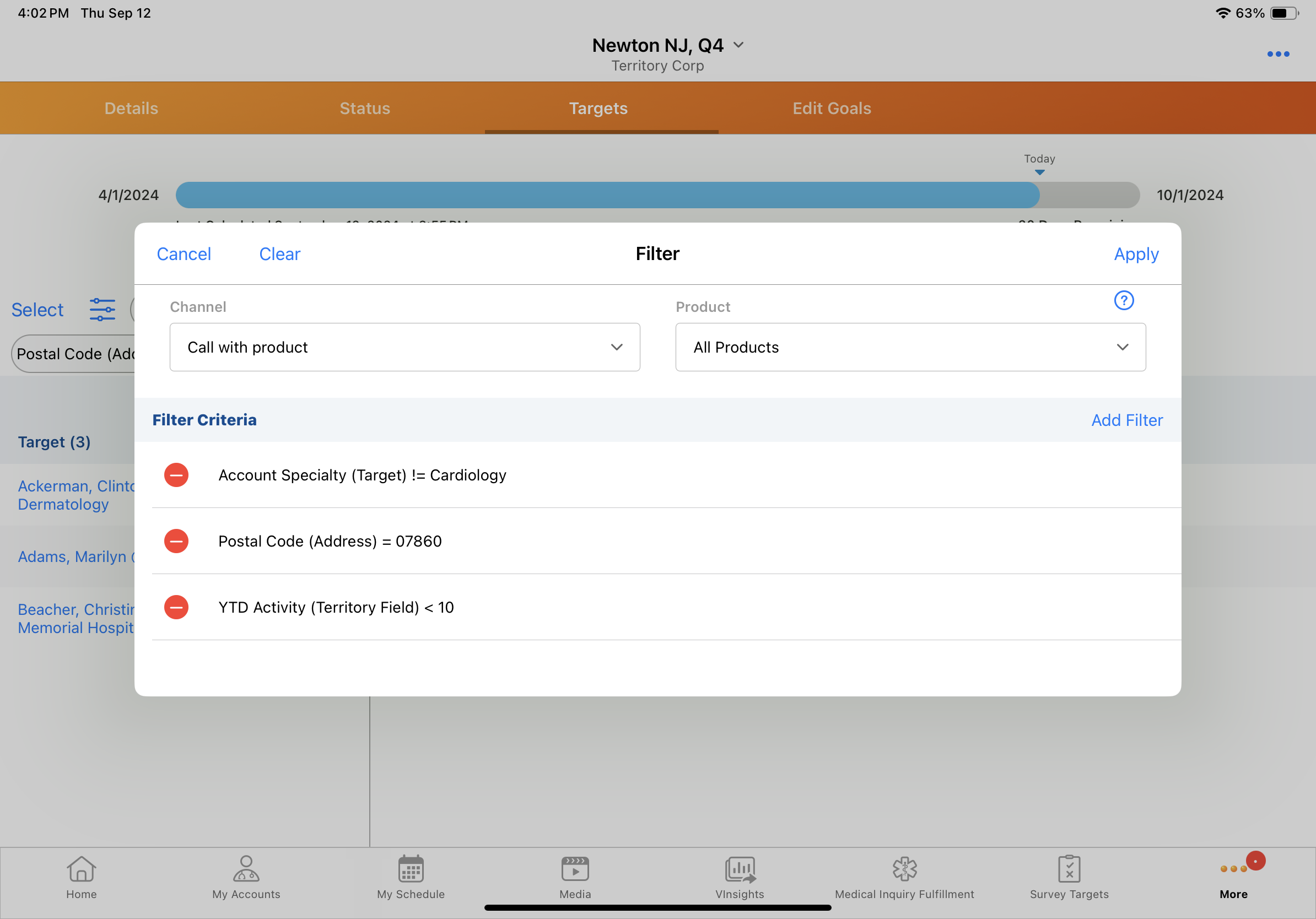This screenshot has width=1316, height=919.
Task: Click the cycle date progress bar
Action: coord(657,195)
